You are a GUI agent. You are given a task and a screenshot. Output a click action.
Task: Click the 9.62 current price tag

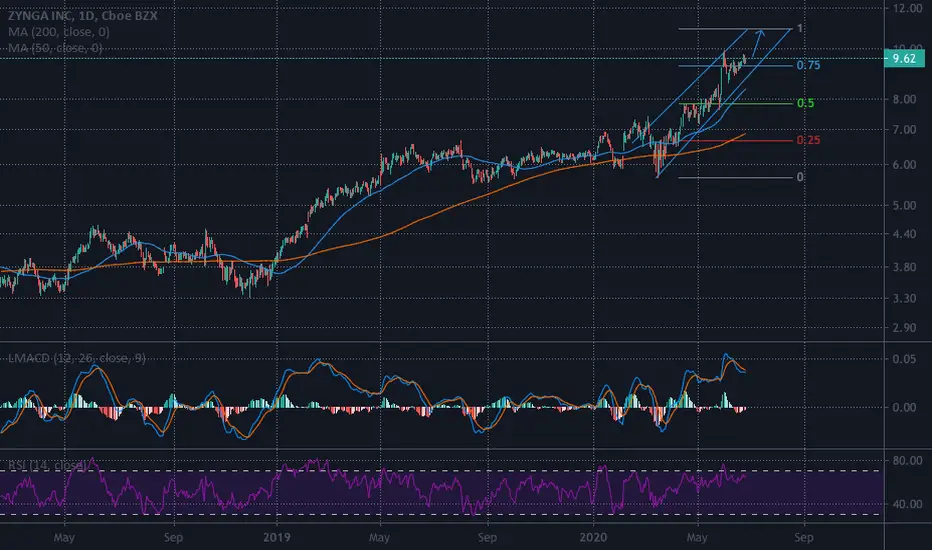tap(904, 58)
